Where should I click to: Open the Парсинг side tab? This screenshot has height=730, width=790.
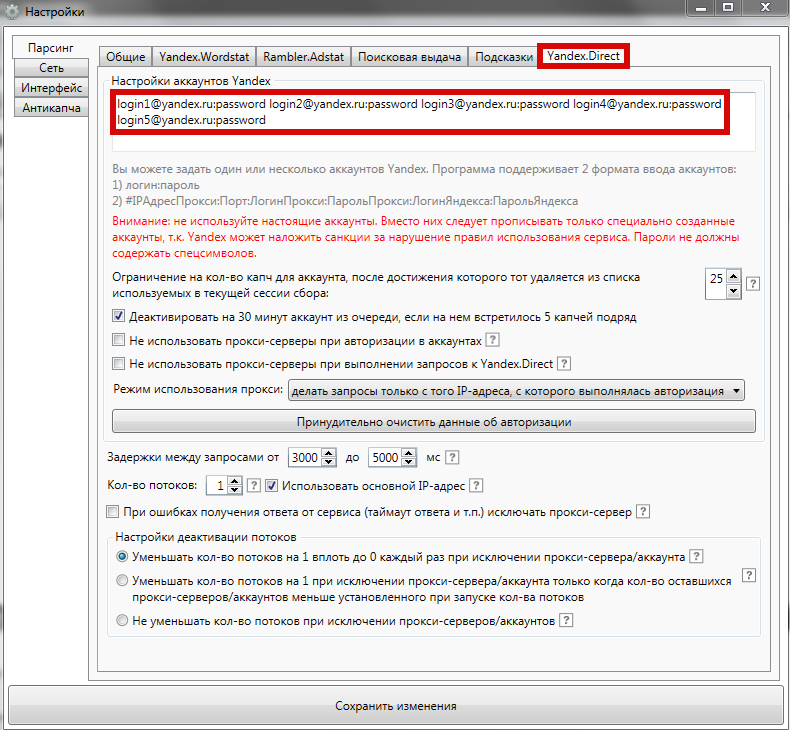50,47
